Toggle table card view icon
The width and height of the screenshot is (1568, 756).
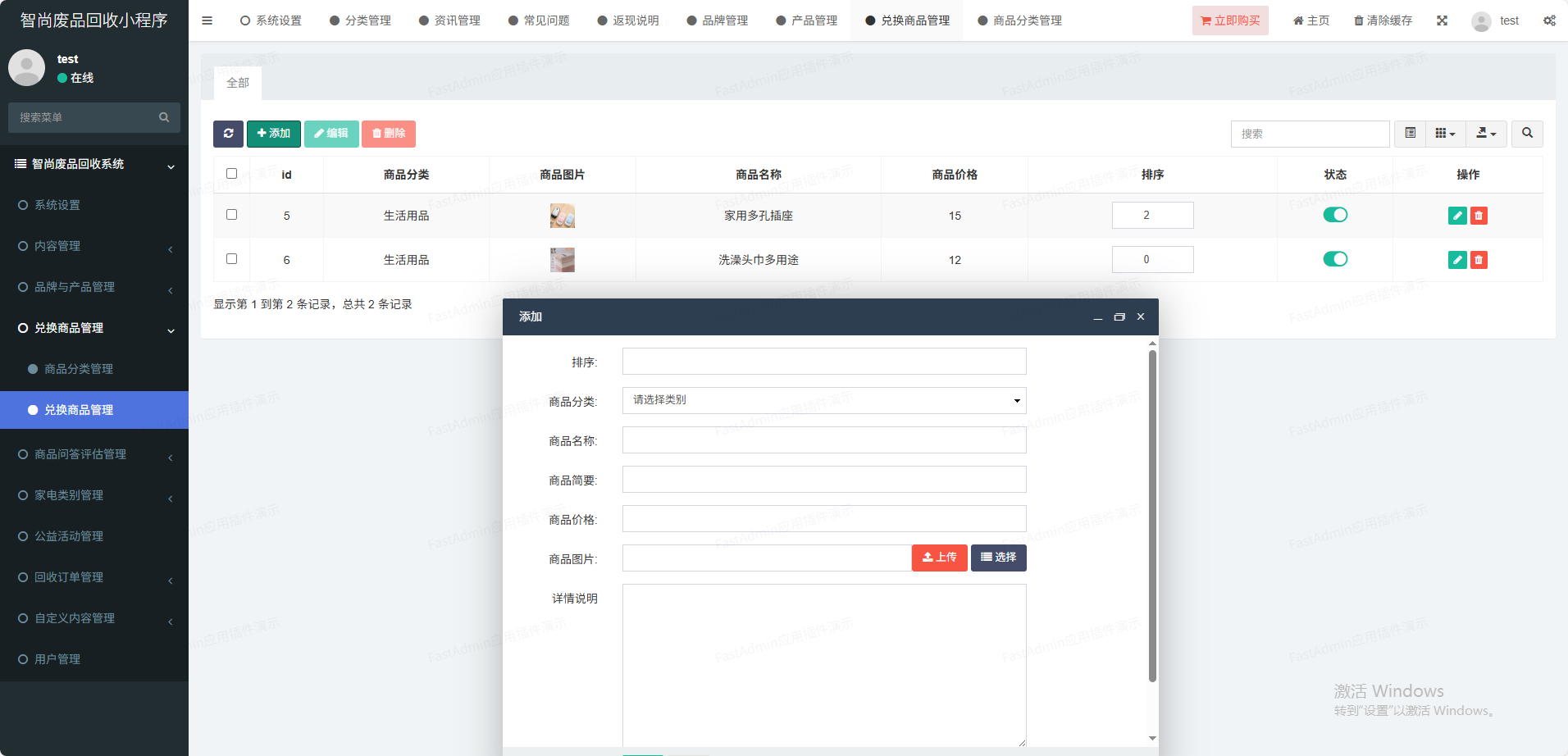point(1410,134)
